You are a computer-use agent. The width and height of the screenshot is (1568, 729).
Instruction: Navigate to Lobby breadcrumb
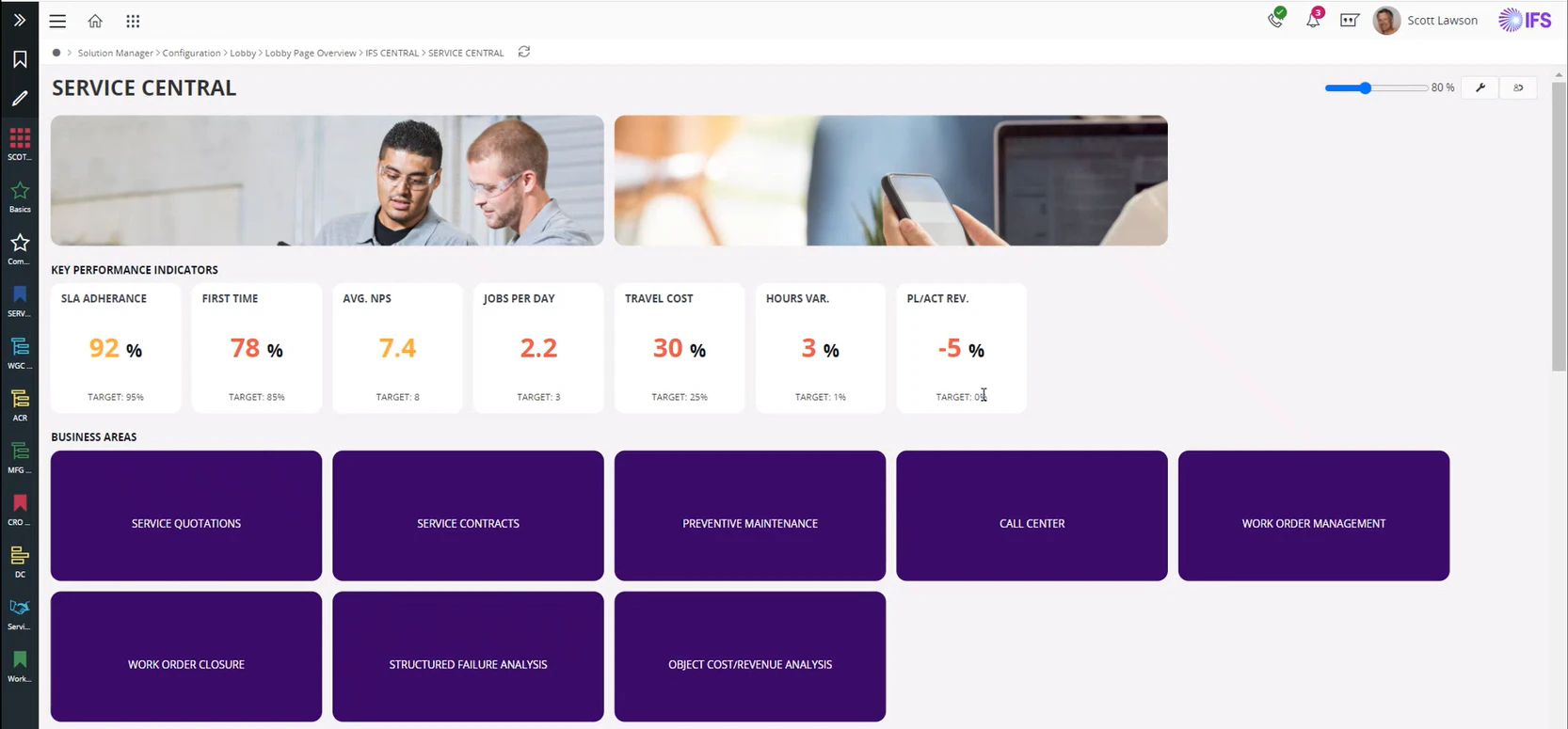tap(243, 53)
